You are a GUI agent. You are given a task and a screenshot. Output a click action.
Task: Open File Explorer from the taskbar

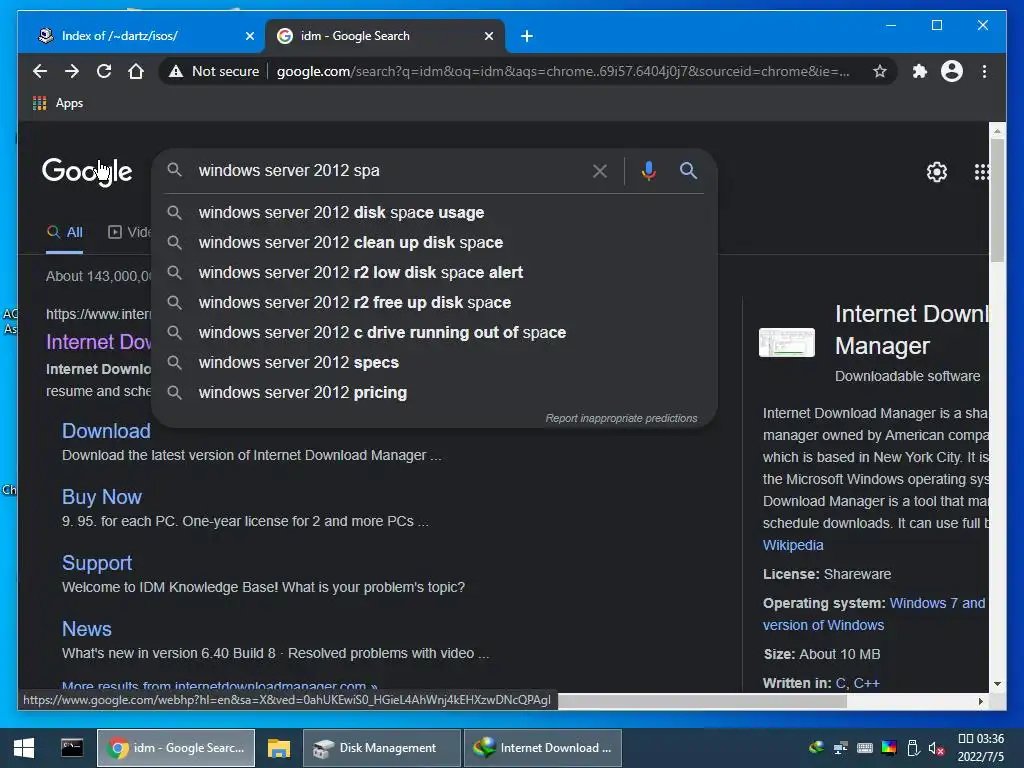click(279, 748)
